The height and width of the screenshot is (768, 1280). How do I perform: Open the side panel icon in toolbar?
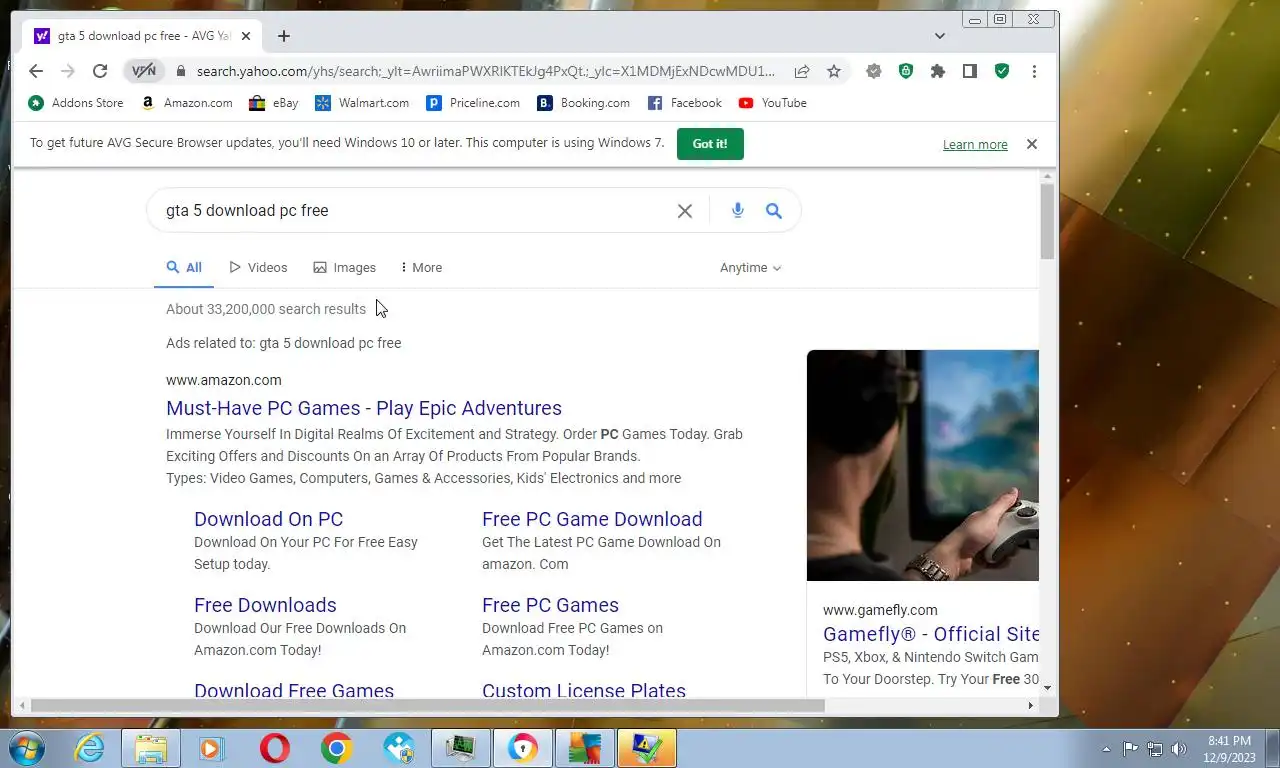[x=970, y=71]
